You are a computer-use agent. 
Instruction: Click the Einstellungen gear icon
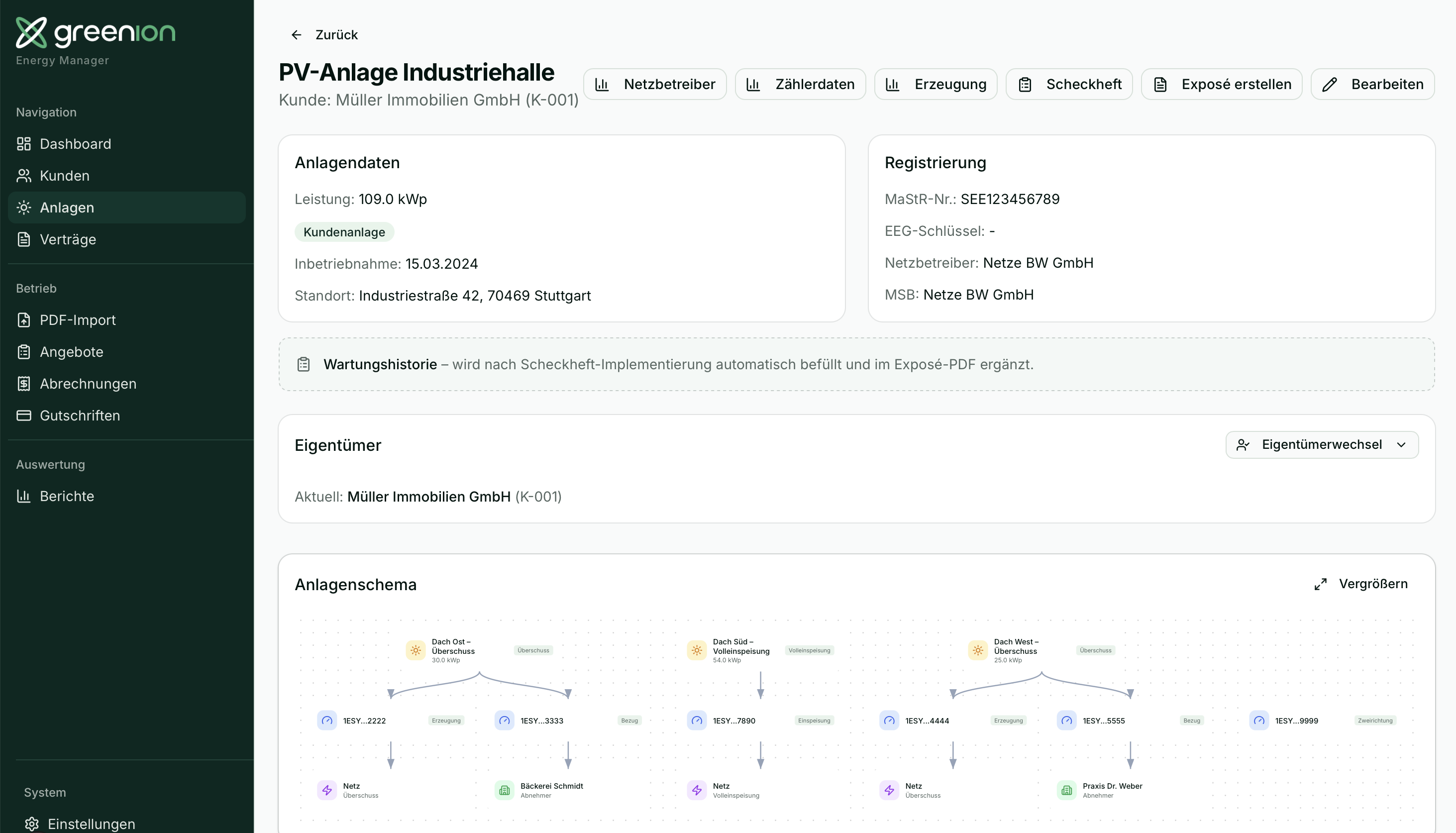31,824
